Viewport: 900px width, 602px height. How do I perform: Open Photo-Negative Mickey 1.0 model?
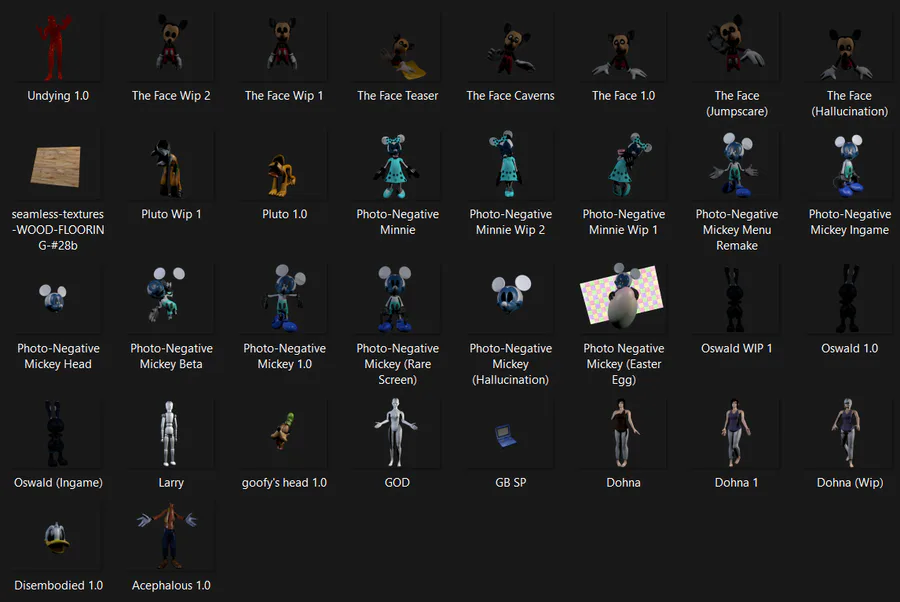(x=284, y=300)
